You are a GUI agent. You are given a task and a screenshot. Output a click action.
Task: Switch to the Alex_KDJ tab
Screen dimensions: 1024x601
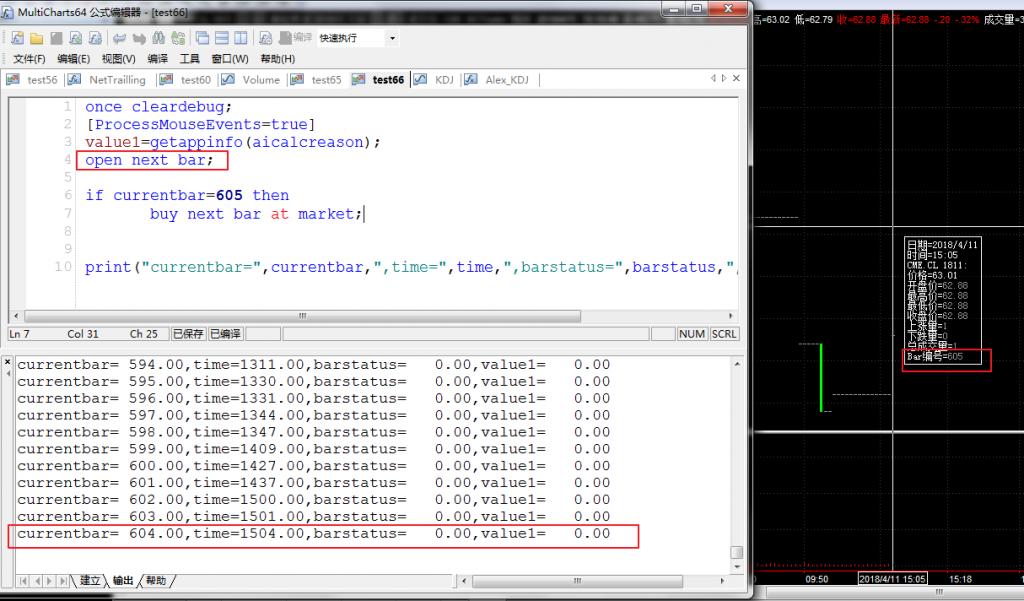coord(498,80)
